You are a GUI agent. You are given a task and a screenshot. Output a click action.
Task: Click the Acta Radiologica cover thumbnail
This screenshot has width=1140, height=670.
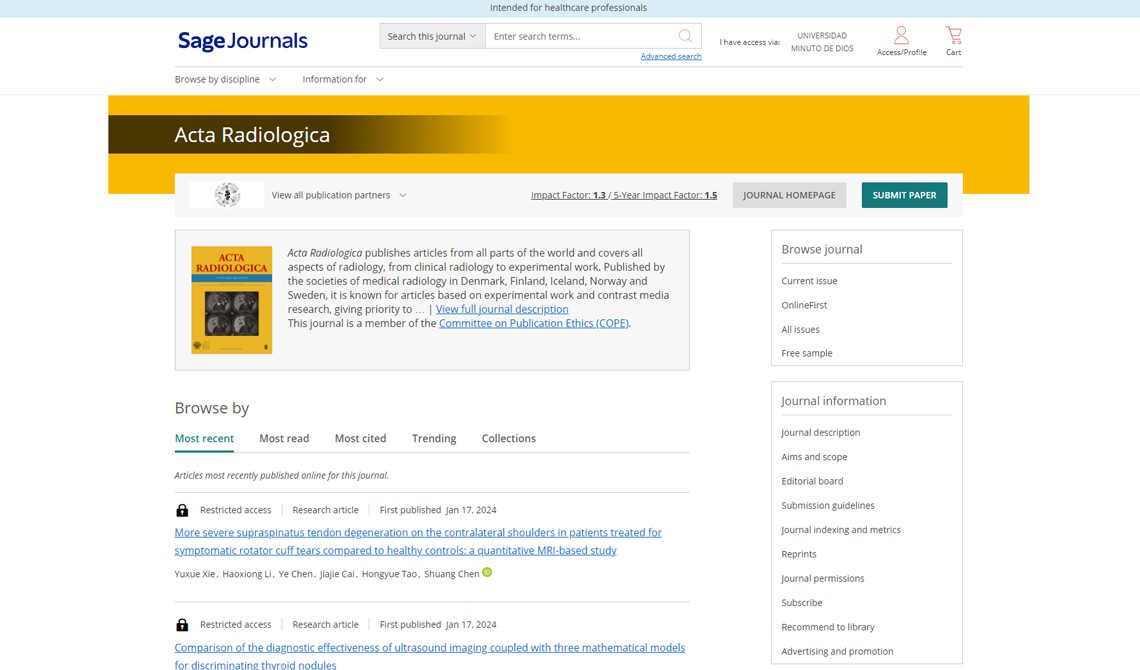tap(231, 300)
